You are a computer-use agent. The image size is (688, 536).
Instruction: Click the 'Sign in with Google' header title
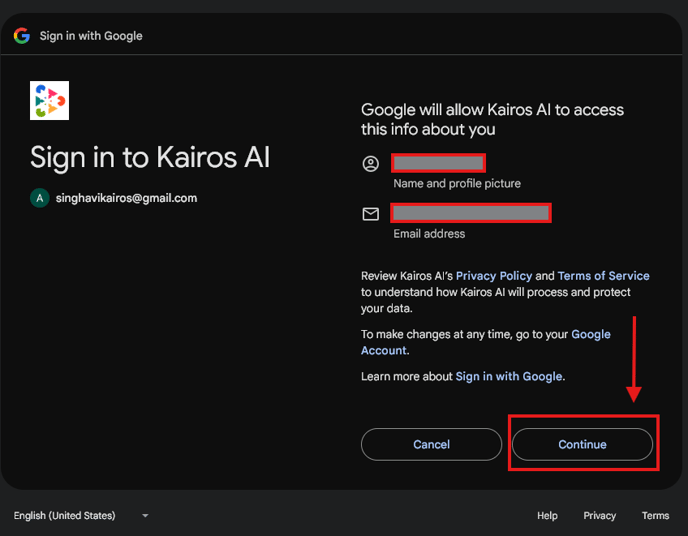click(91, 36)
